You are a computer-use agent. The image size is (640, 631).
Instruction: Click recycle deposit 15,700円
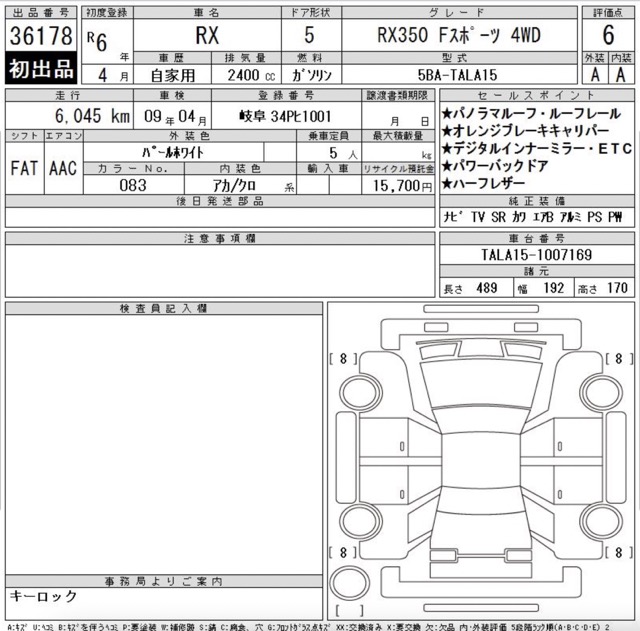click(402, 186)
